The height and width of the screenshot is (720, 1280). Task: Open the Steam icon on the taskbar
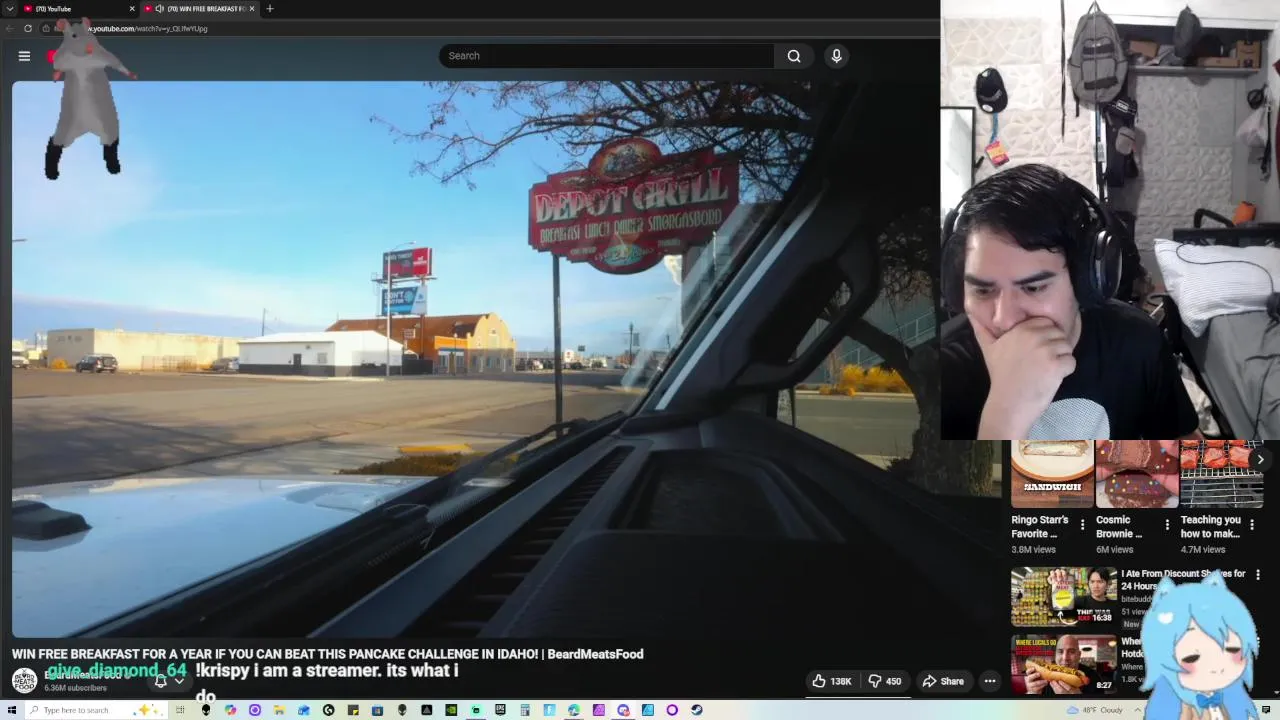(x=696, y=710)
